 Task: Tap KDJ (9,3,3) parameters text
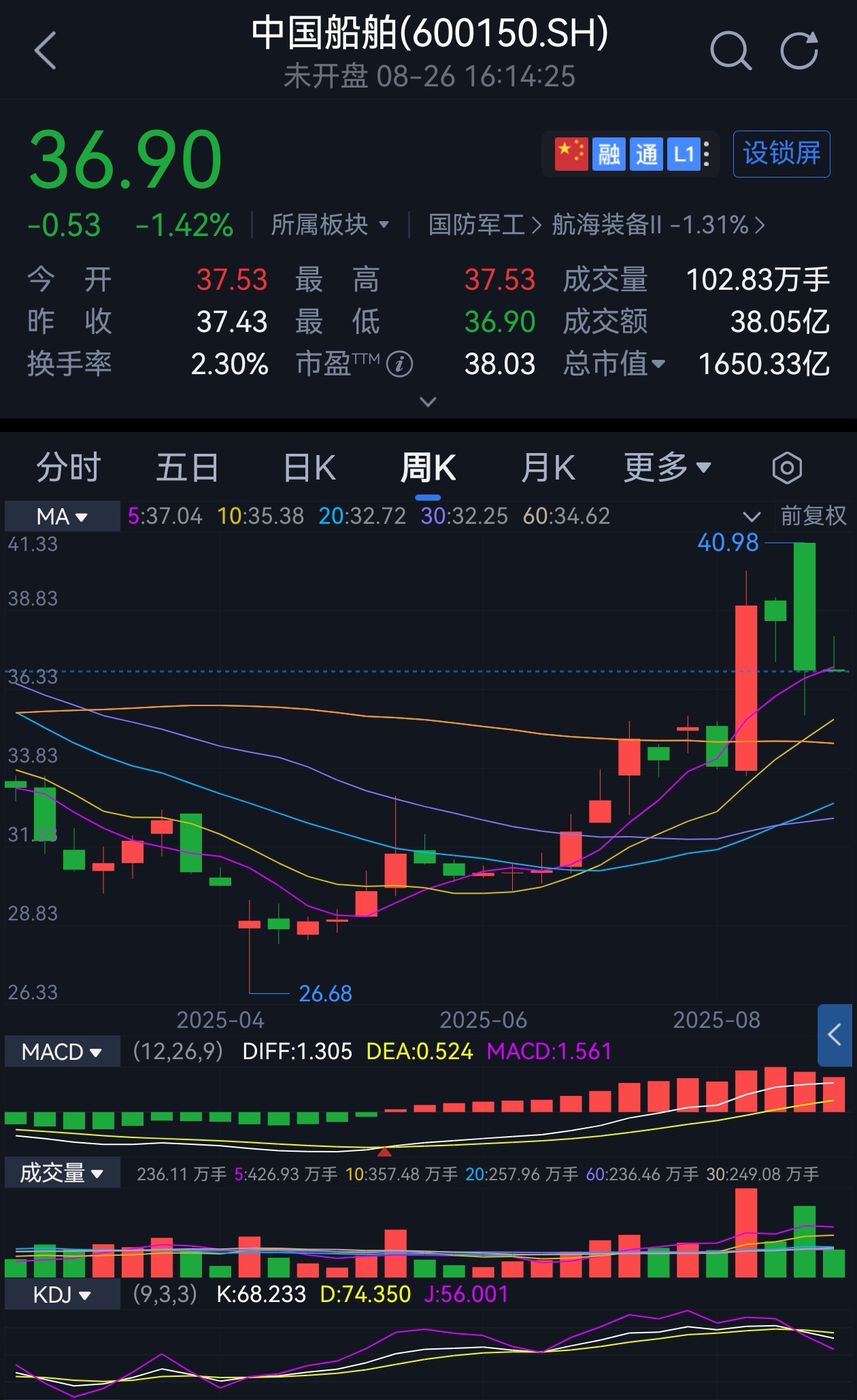[x=165, y=1294]
